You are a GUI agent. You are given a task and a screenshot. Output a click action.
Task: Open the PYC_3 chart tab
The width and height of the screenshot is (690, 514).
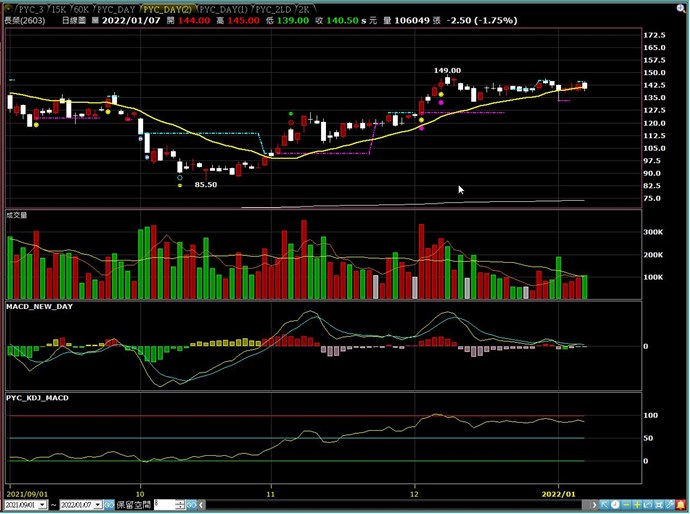[30, 9]
